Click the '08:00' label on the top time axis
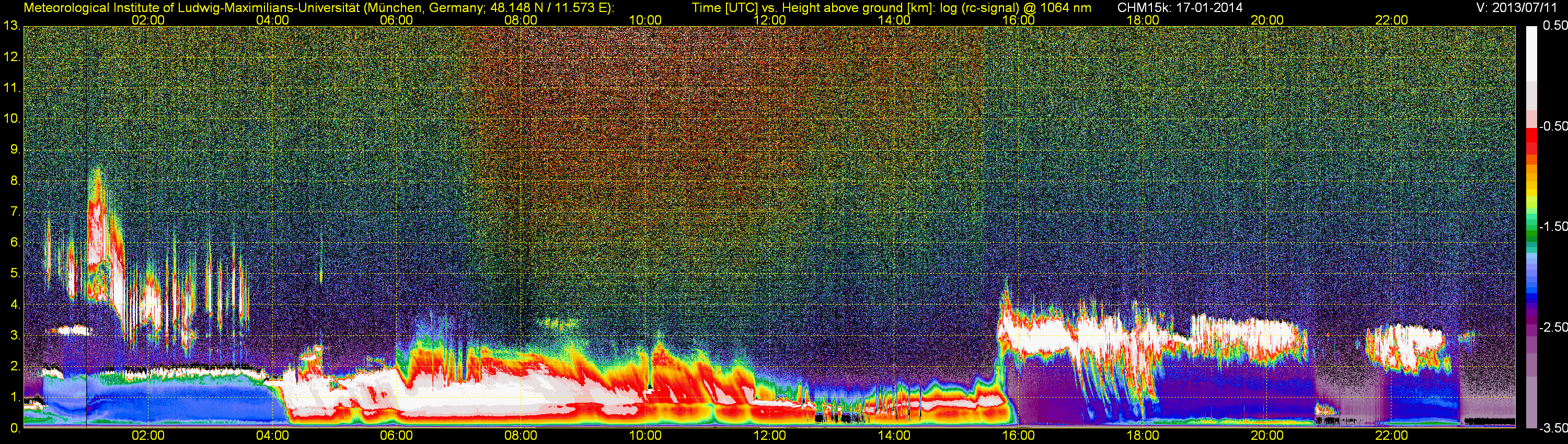 (521, 20)
